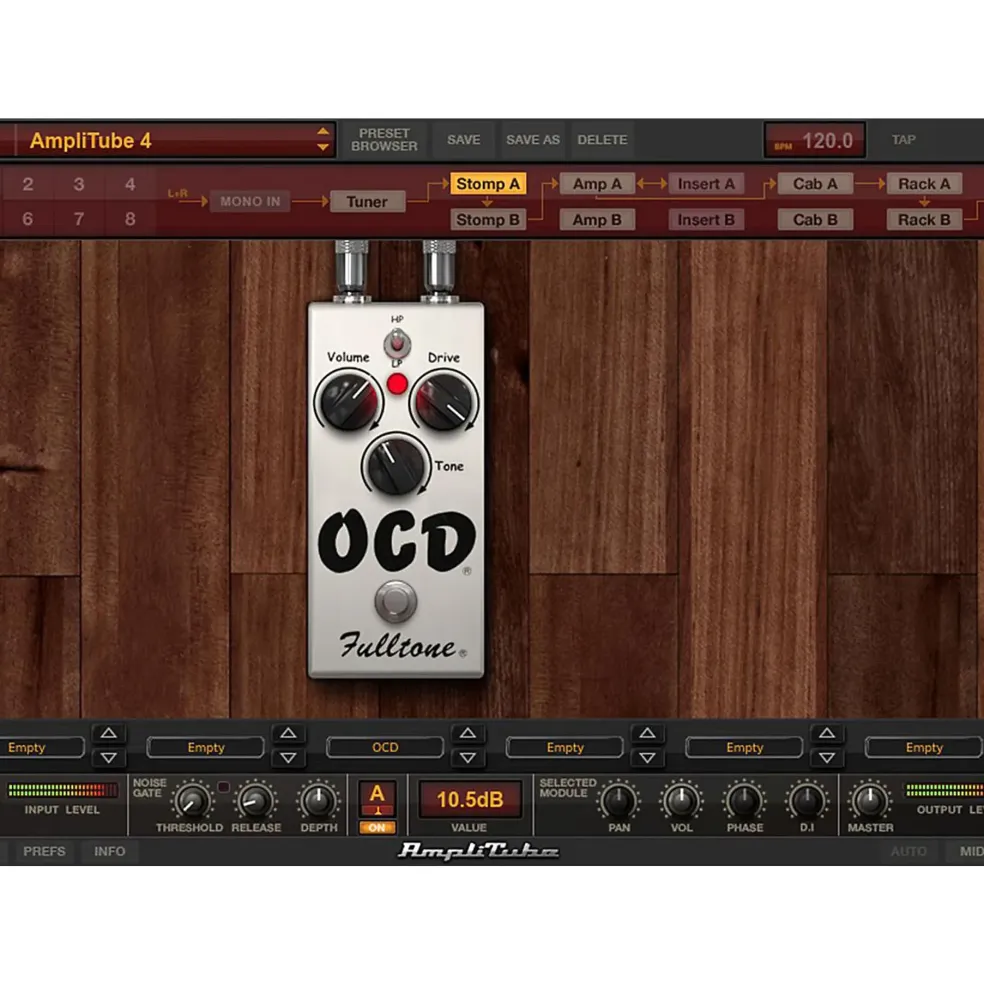Switch to Amp A module
Viewport: 984px width, 985px height.
click(x=597, y=183)
